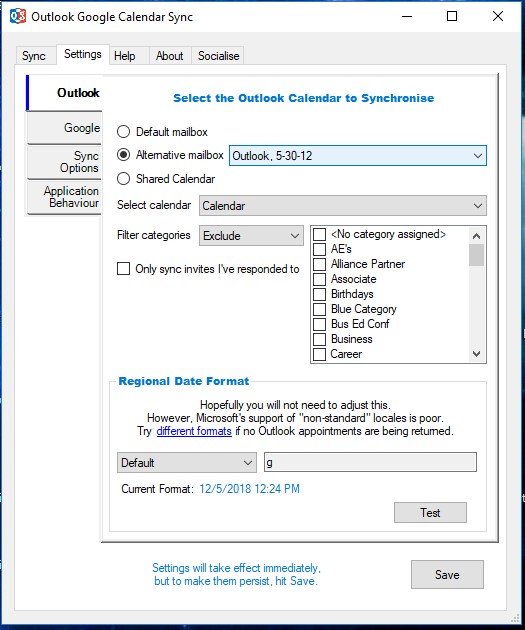Image resolution: width=525 pixels, height=630 pixels.
Task: Open the Filter categories Exclude dropdown
Action: click(x=251, y=235)
